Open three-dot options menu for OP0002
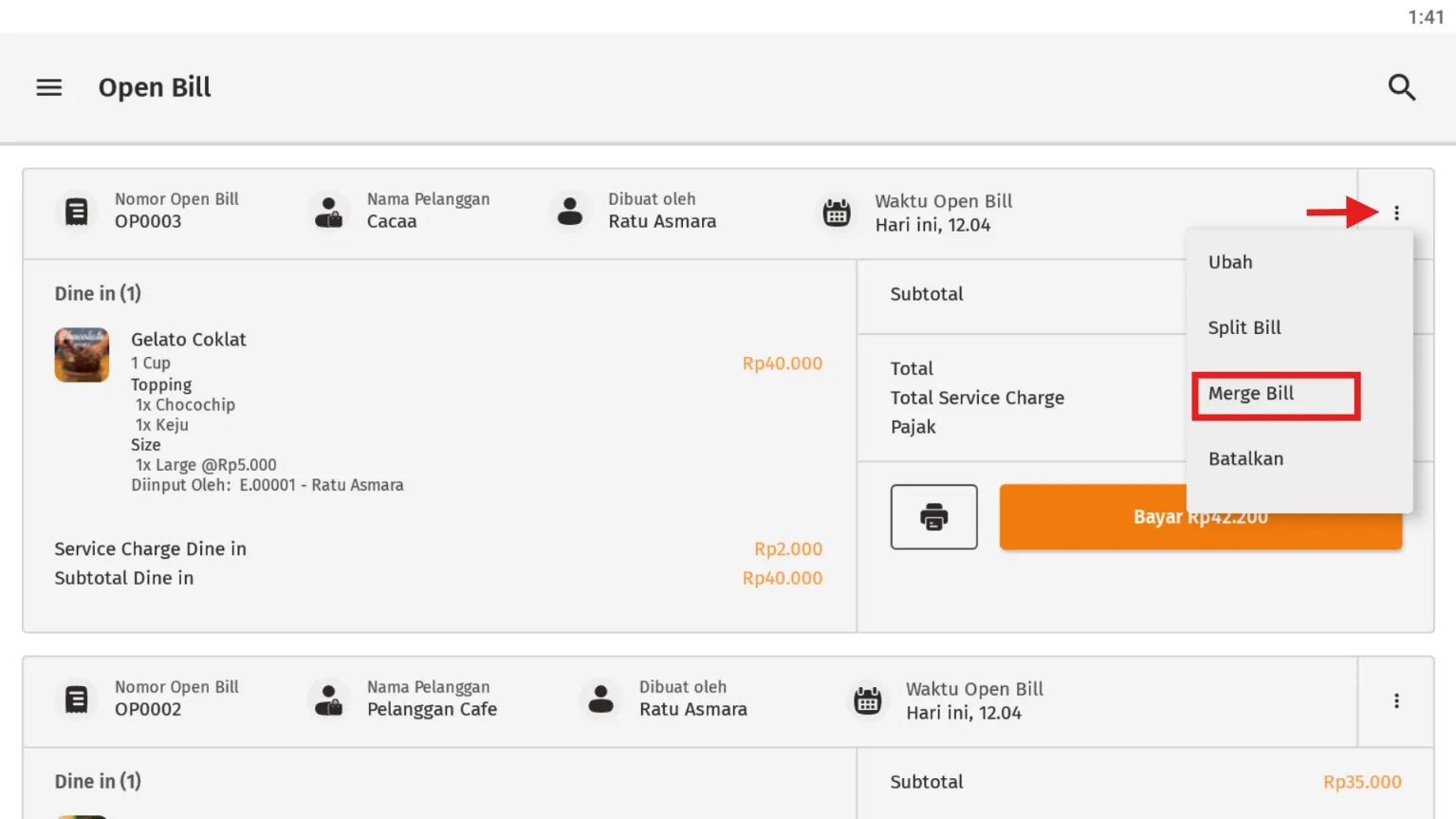 (x=1396, y=700)
